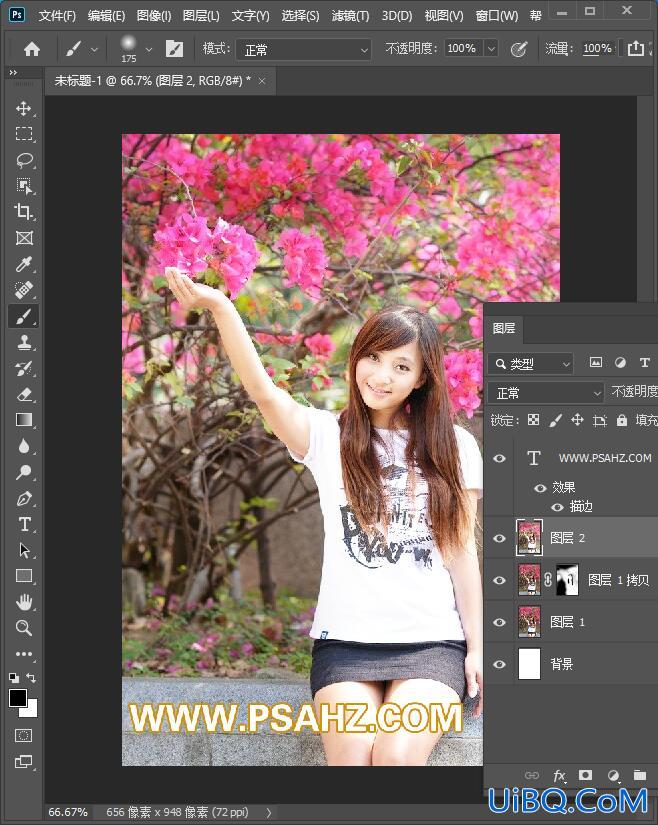Select the Gradient tool
Screen dimensions: 658x825
point(24,420)
